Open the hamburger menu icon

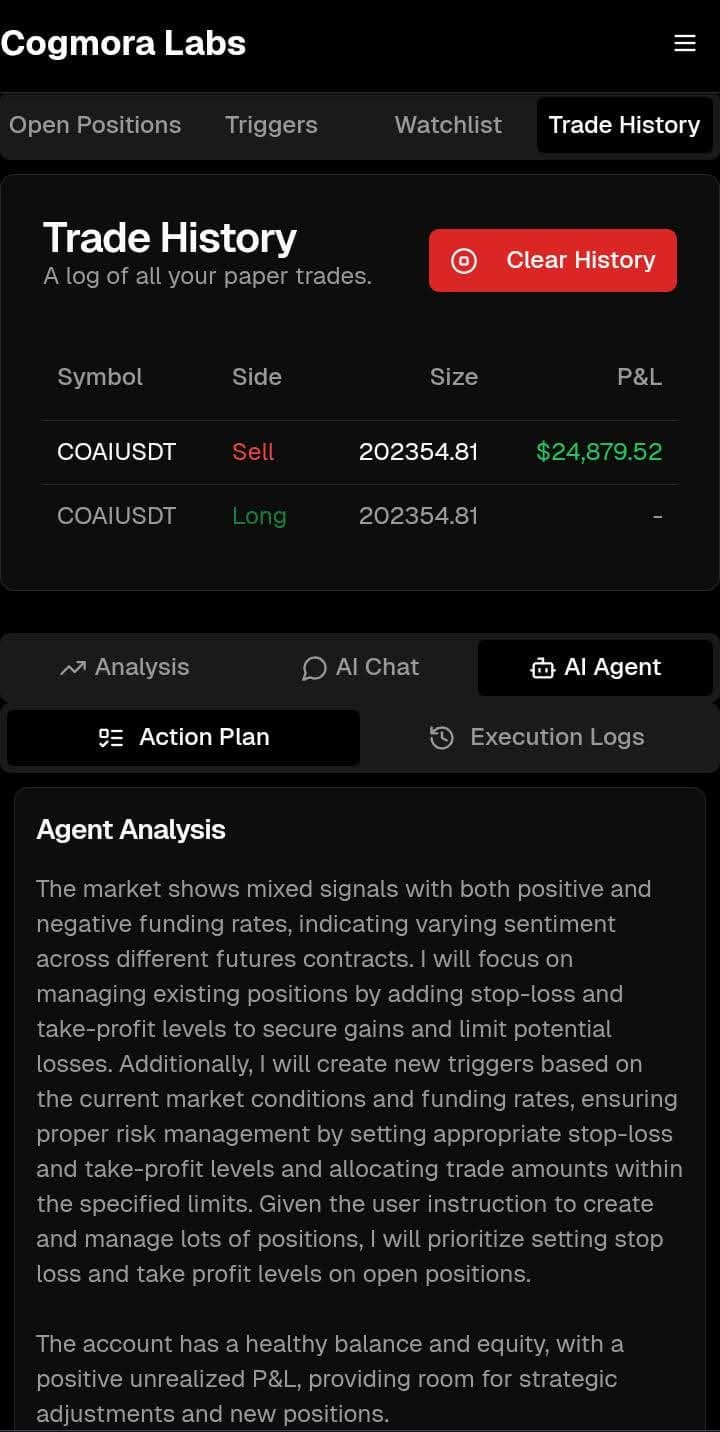coord(685,43)
